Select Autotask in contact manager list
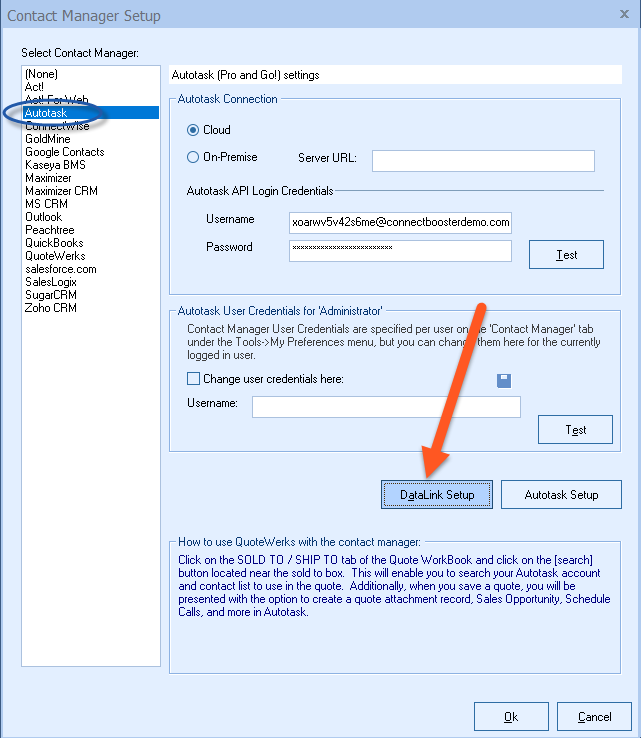This screenshot has width=641, height=738. pyautogui.click(x=91, y=113)
